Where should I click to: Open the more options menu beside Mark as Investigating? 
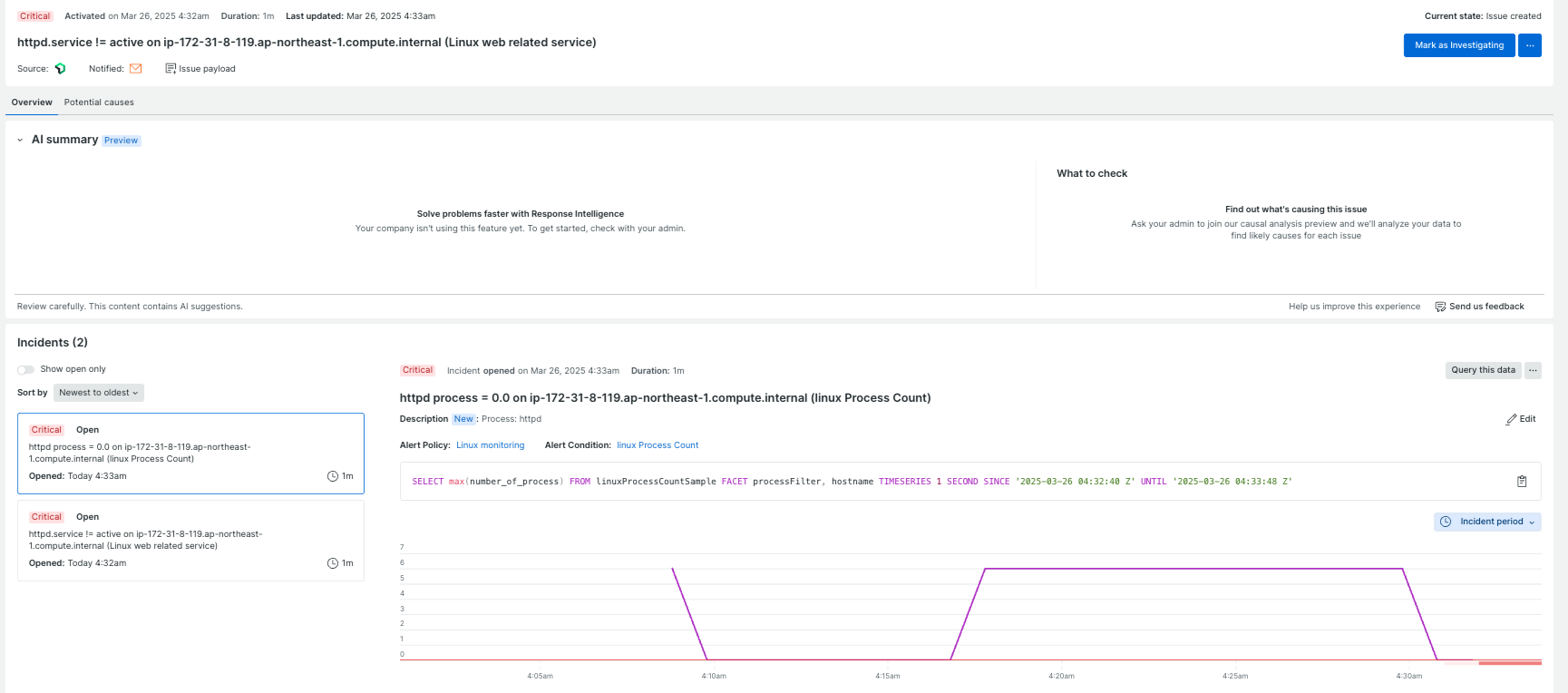(1530, 45)
